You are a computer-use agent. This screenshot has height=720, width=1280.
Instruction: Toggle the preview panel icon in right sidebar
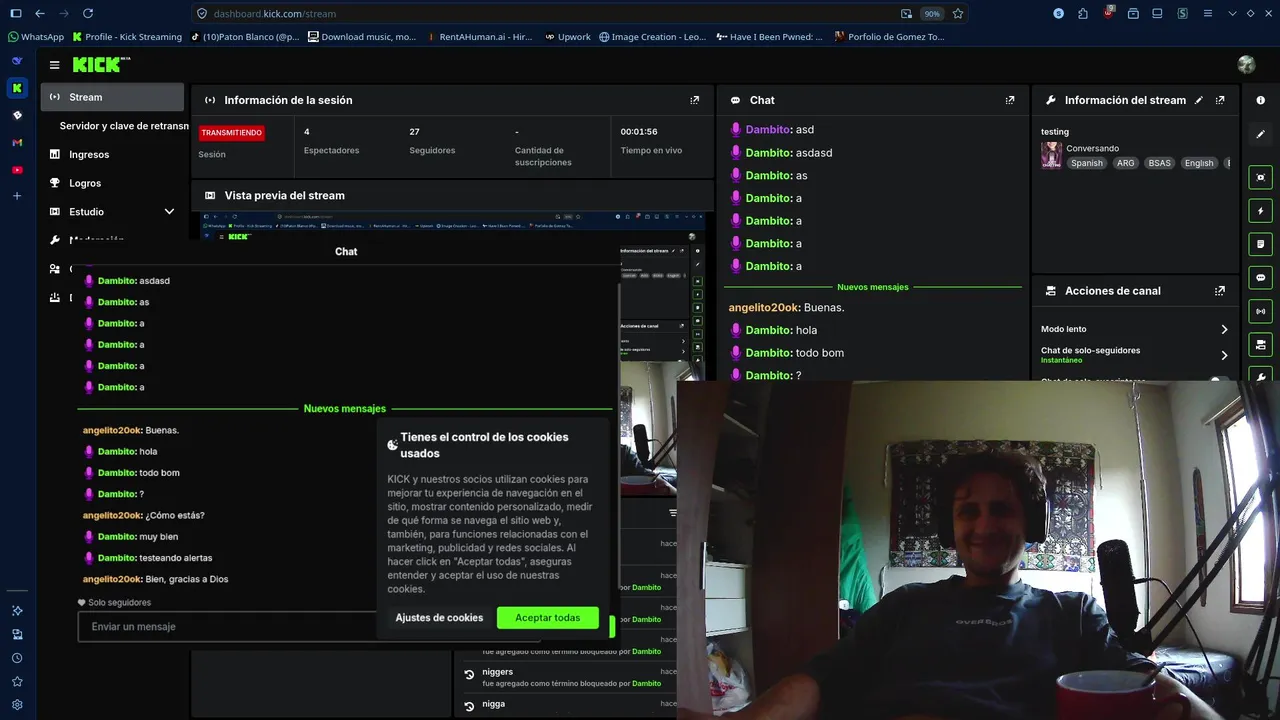tap(1260, 177)
